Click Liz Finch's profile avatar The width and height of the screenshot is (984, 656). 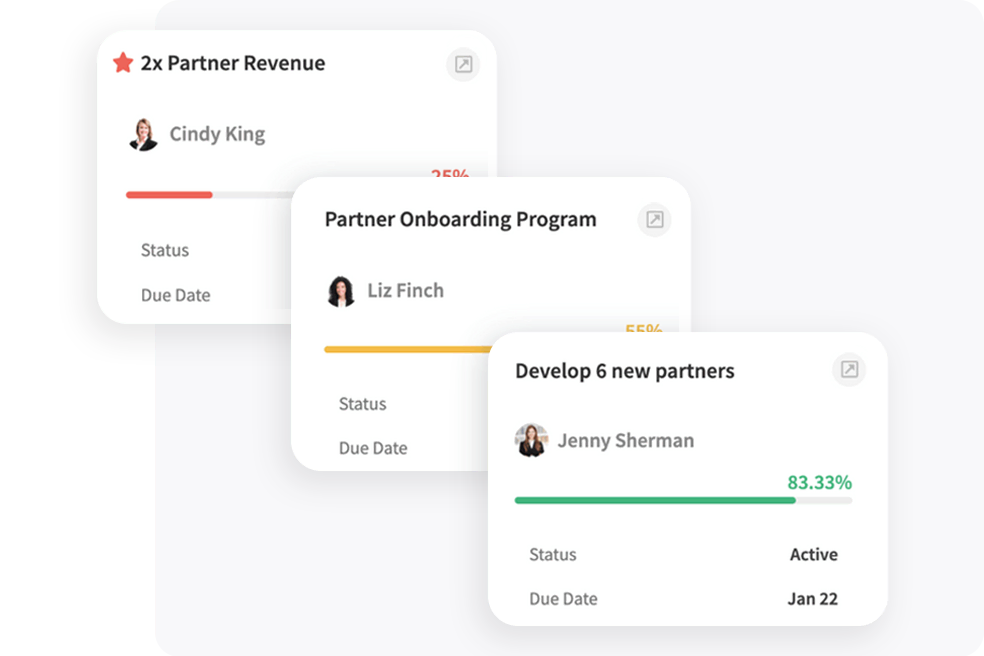[341, 291]
